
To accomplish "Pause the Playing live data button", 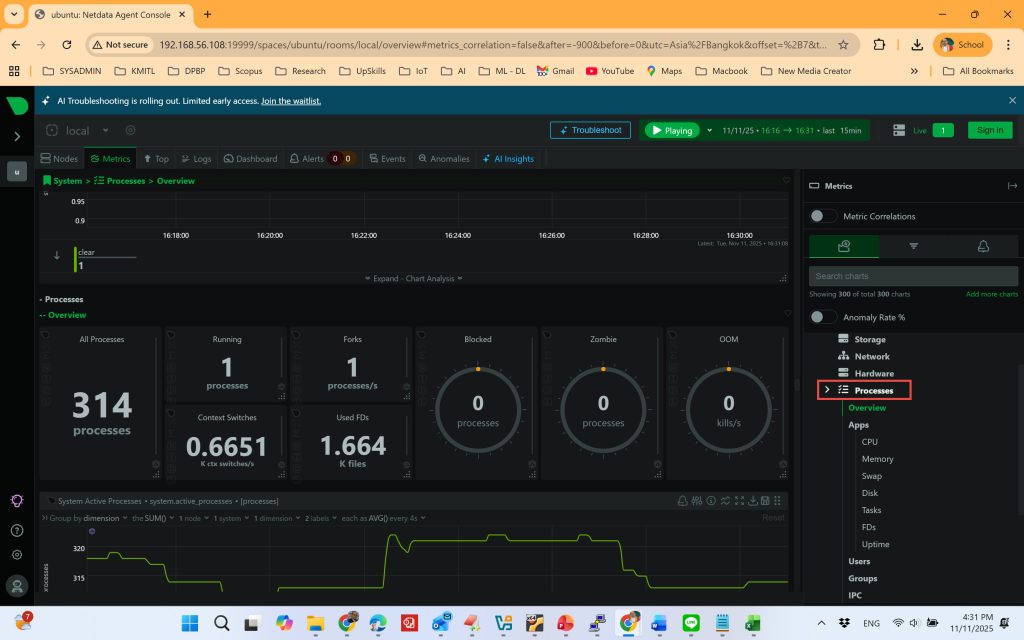I will click(x=671, y=130).
